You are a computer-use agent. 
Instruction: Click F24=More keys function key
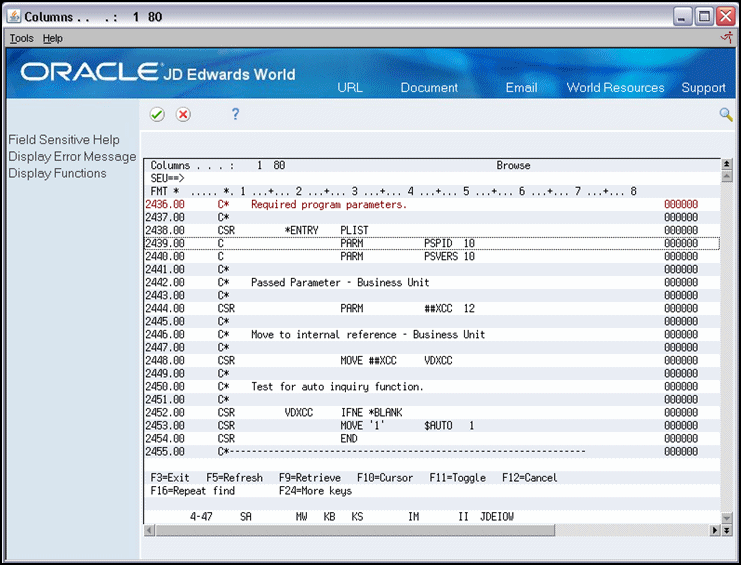[x=315, y=491]
